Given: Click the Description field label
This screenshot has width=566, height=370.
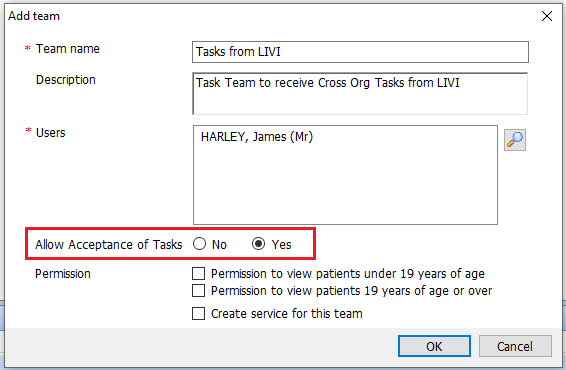Looking at the screenshot, I should (66, 80).
